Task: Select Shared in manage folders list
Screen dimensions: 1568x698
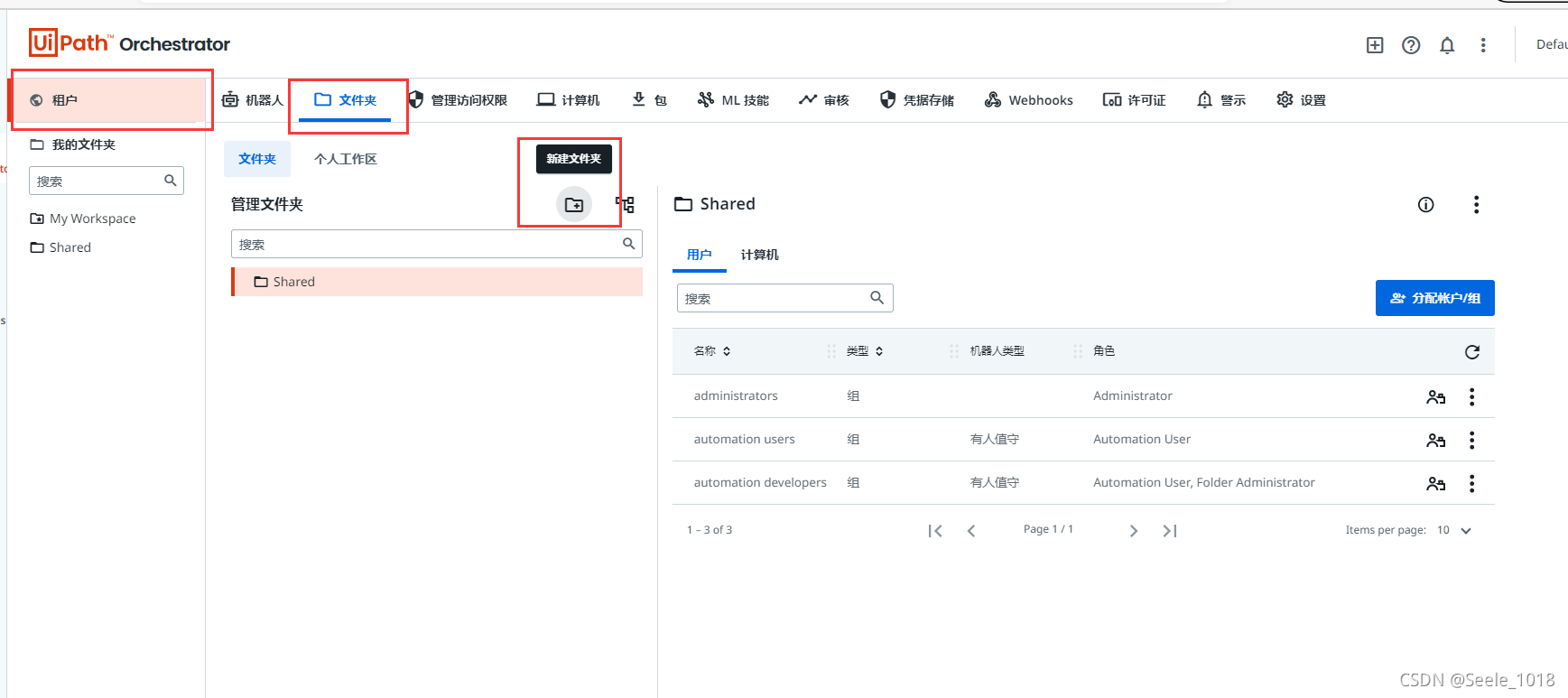Action: [x=437, y=282]
